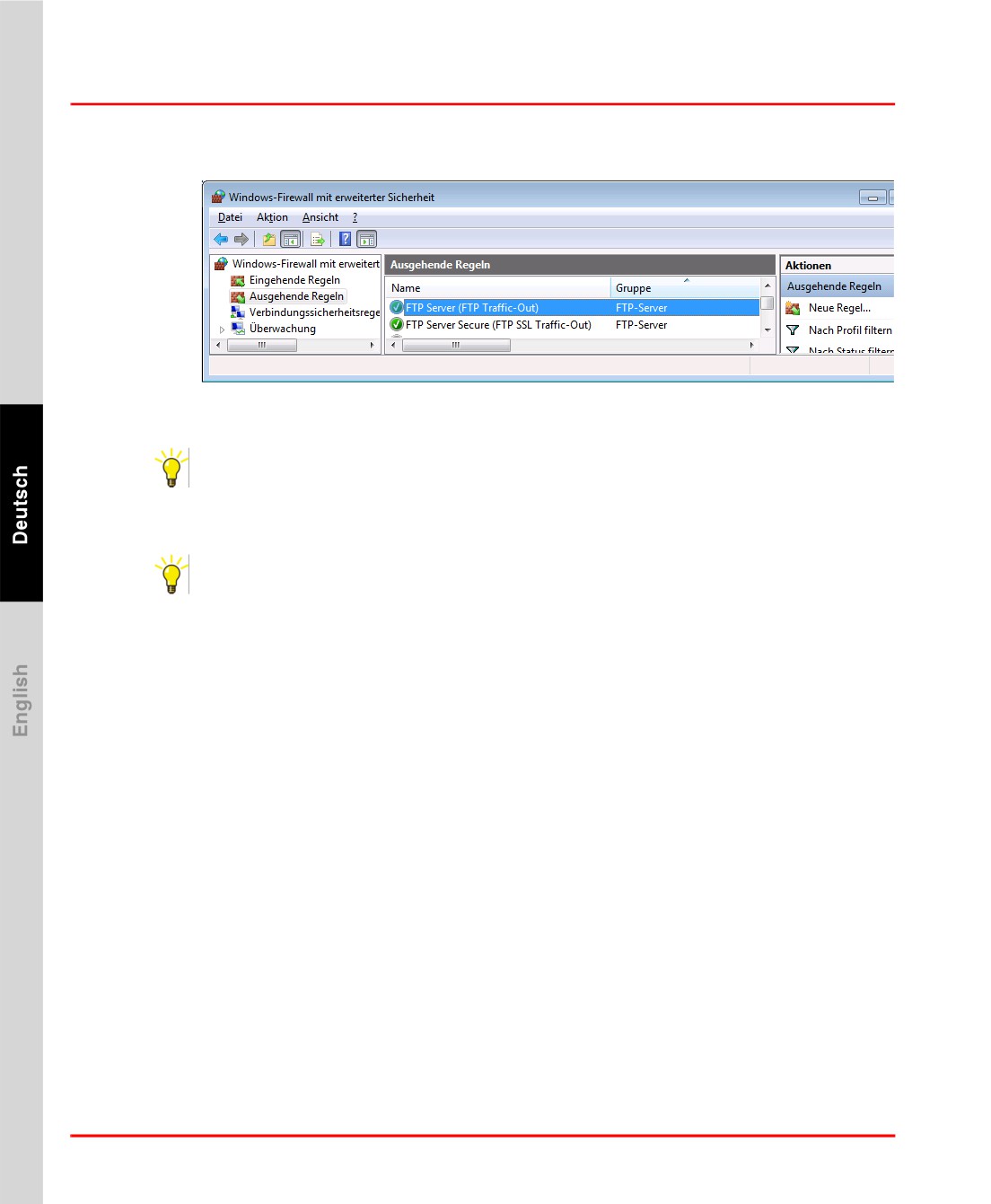Open Help via the blue question icon

[x=345, y=239]
